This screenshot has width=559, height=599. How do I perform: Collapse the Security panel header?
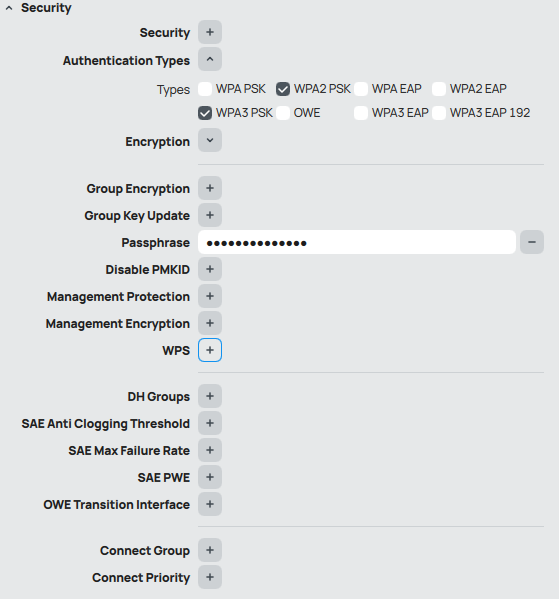[x=9, y=8]
